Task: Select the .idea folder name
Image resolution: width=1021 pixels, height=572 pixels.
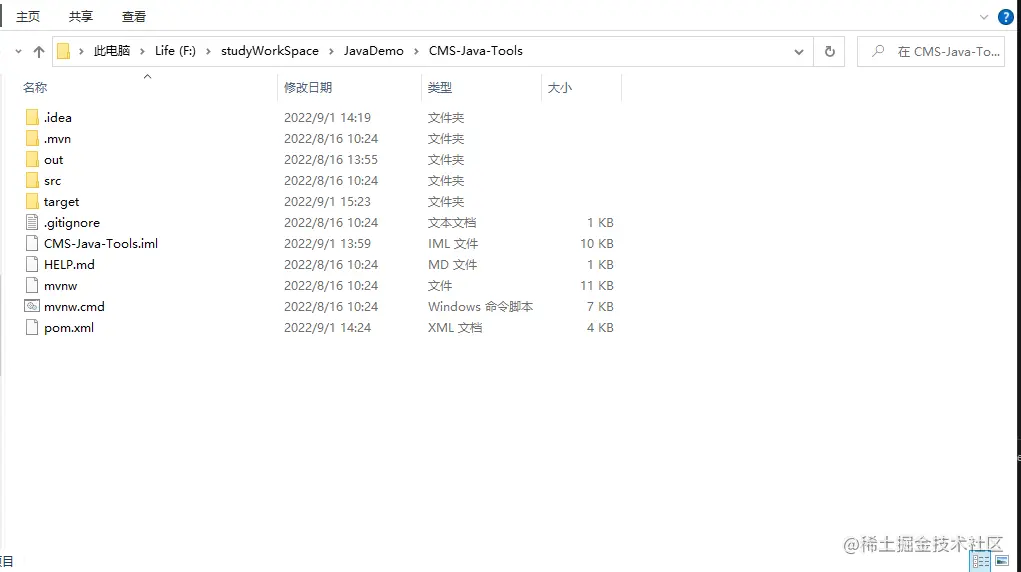Action: (58, 117)
